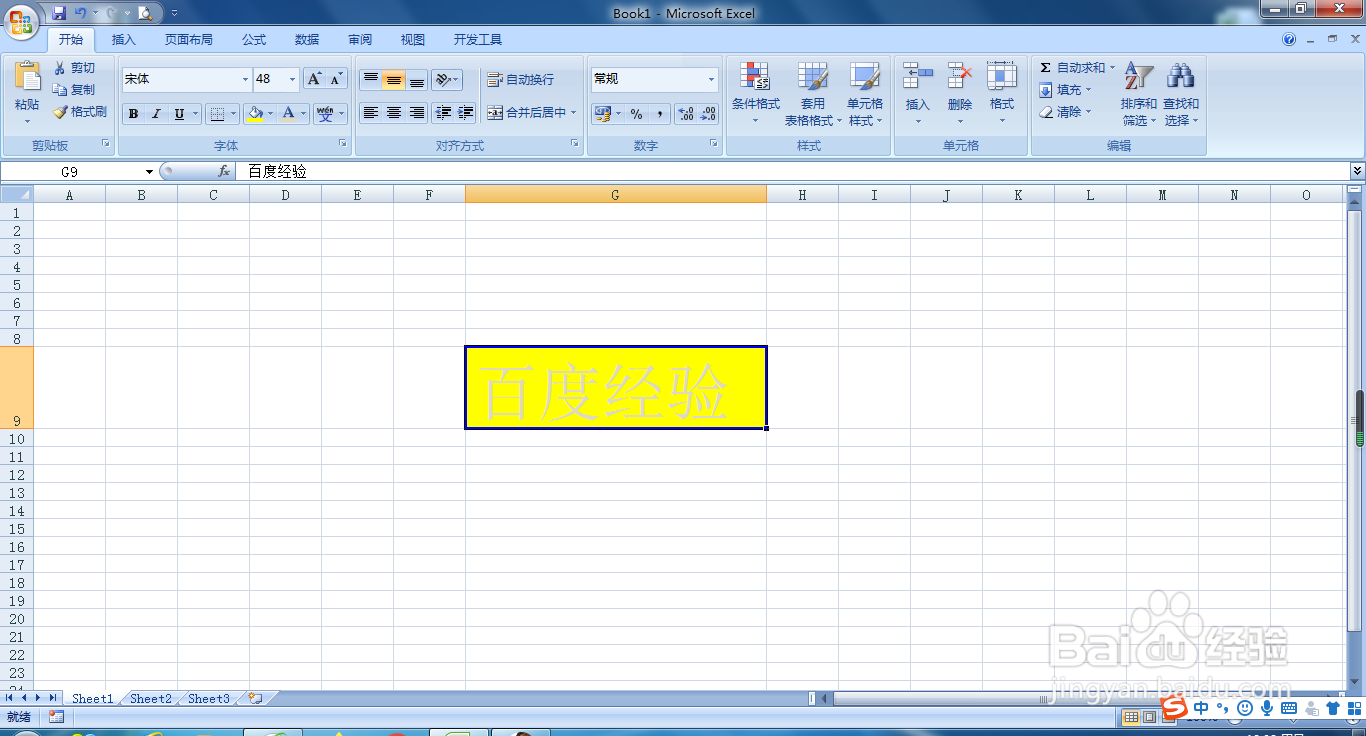The height and width of the screenshot is (736, 1366).
Task: Center text horizontally
Action: click(394, 113)
